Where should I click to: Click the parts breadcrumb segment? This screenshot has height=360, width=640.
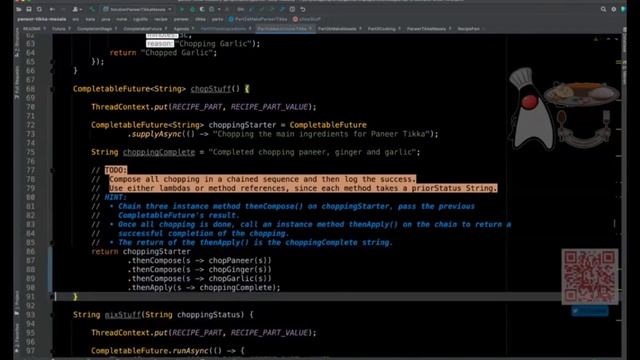pos(217,19)
